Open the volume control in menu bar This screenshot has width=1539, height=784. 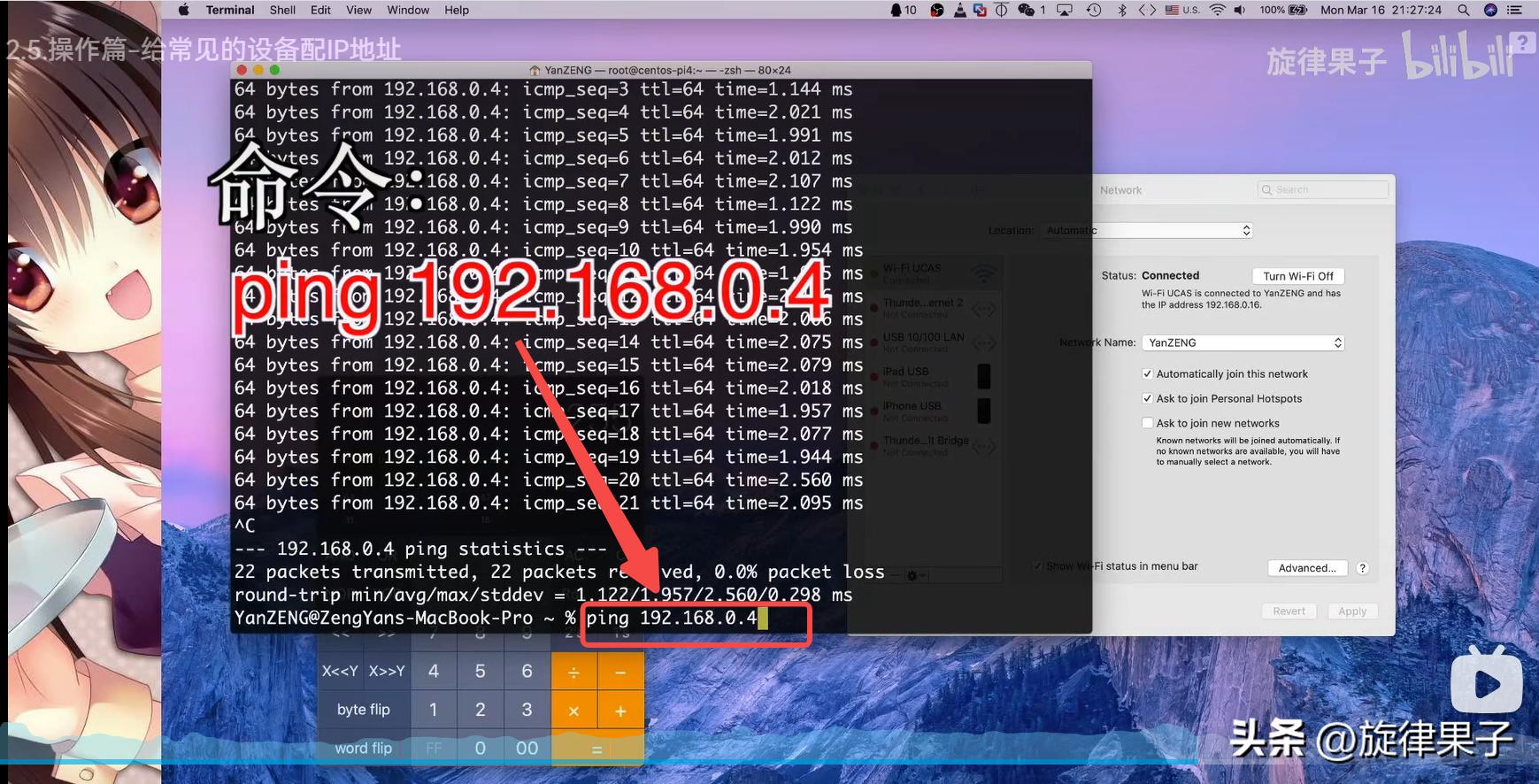pos(1240,10)
